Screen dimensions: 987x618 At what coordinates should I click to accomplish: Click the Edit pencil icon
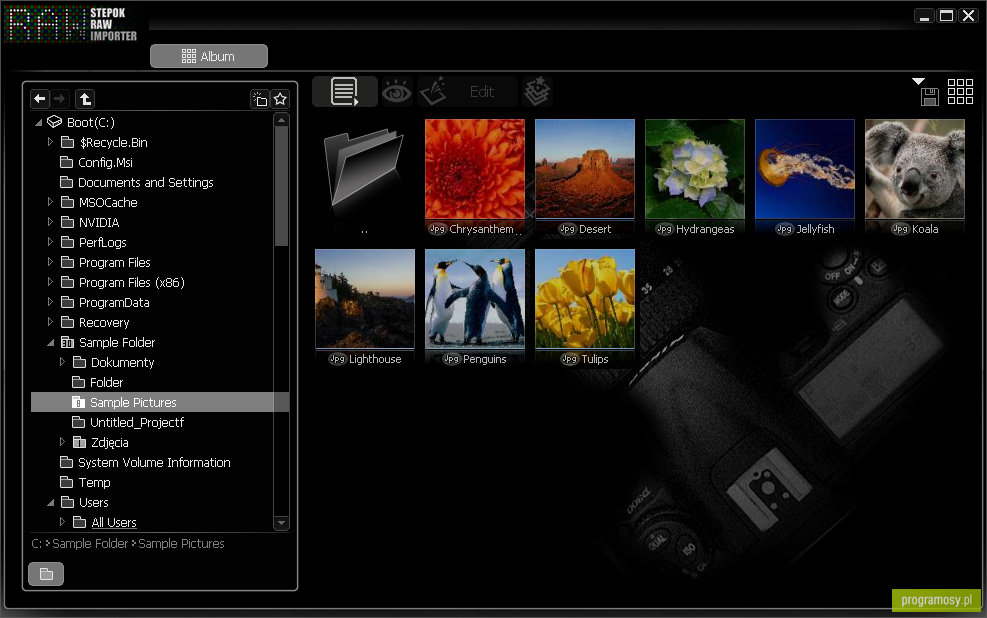[x=434, y=92]
